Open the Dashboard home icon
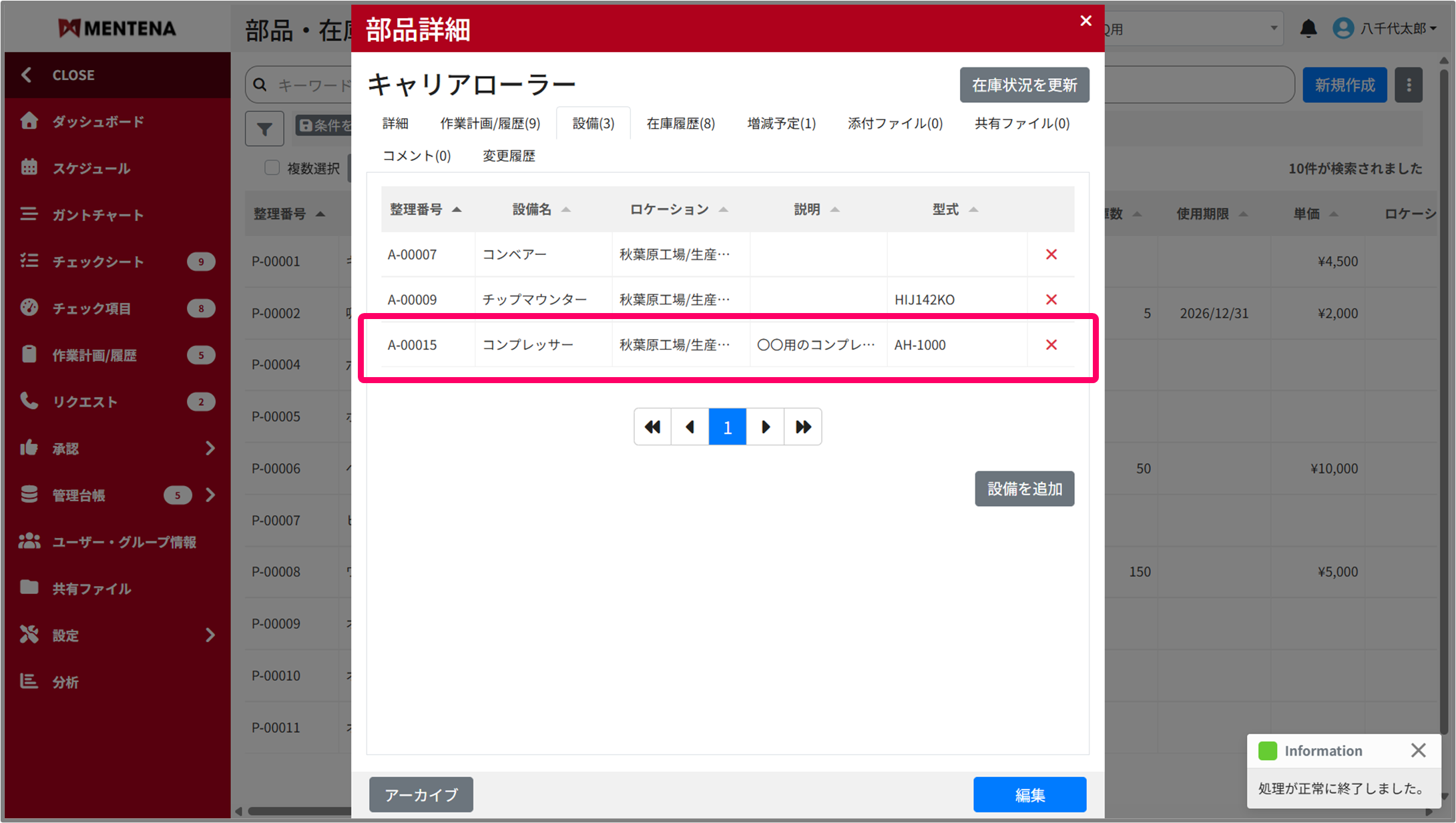The height and width of the screenshot is (823, 1456). click(29, 121)
